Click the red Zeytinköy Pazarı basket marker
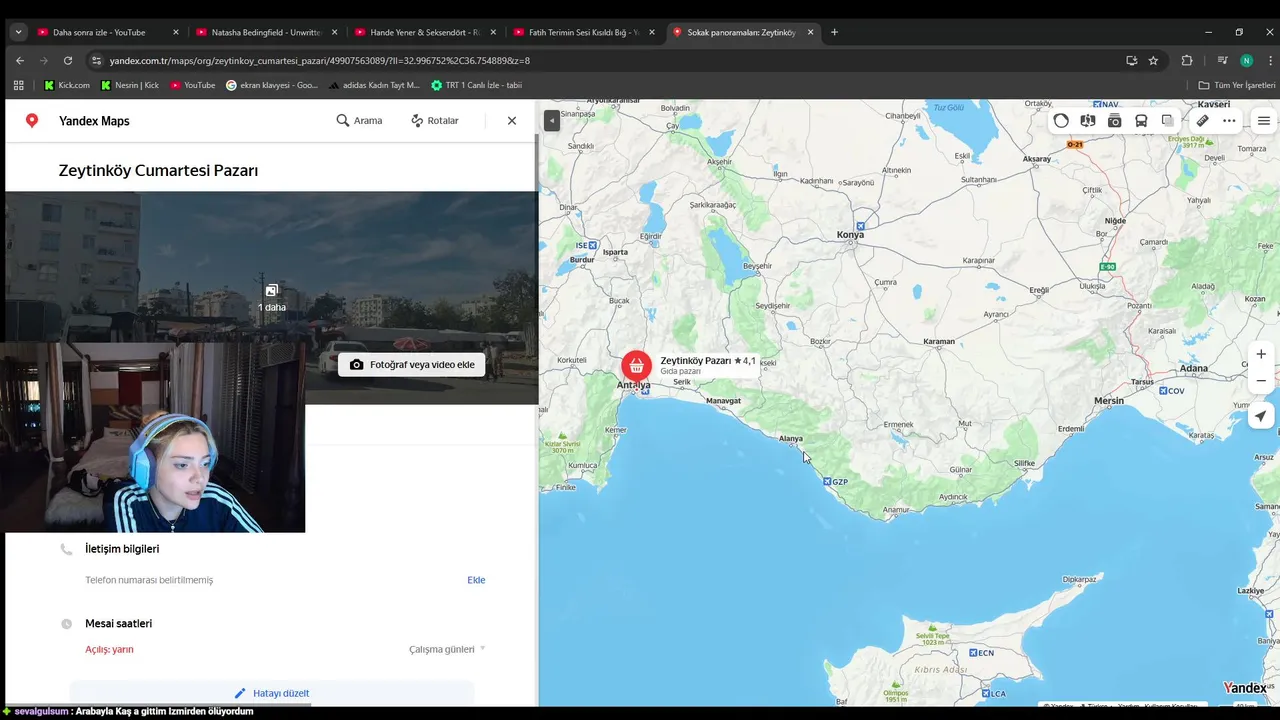The image size is (1280, 720). [636, 366]
